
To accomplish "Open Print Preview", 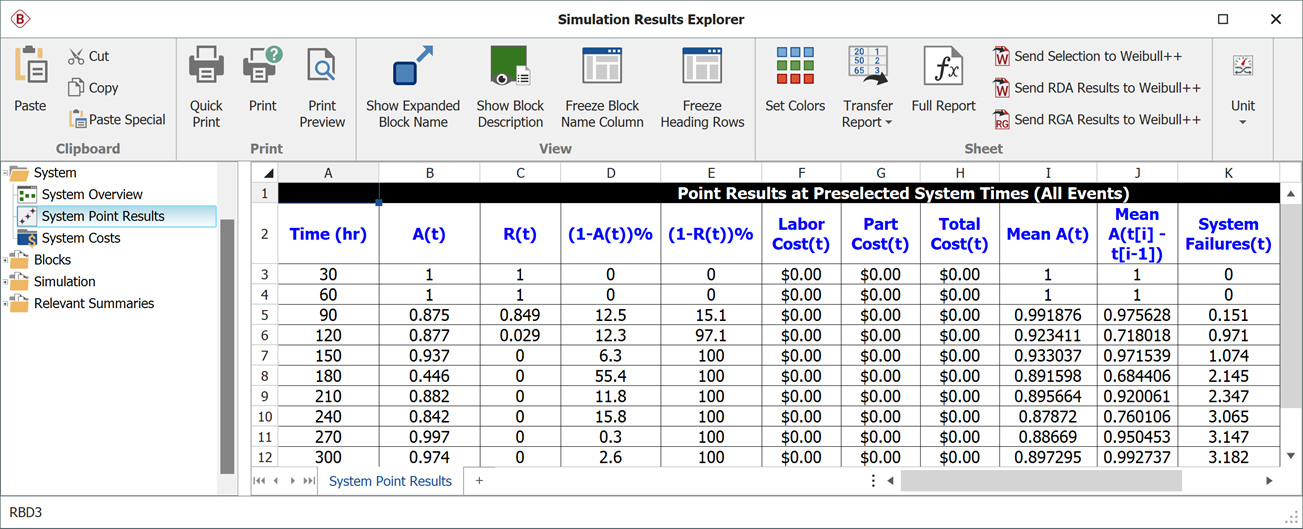I will tap(322, 67).
